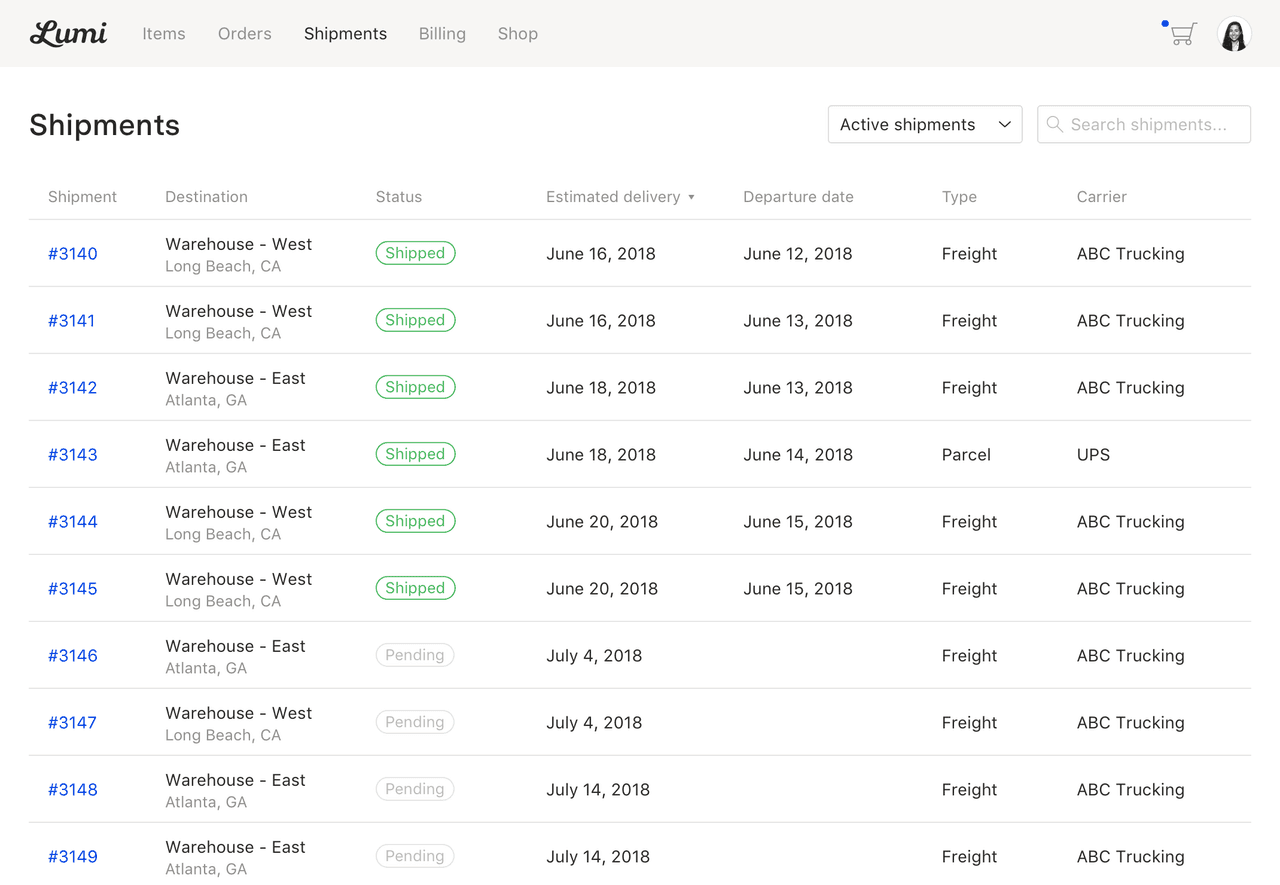Screen dimensions: 1280x885
Task: Open shipment #3146 link
Action: coord(73,656)
